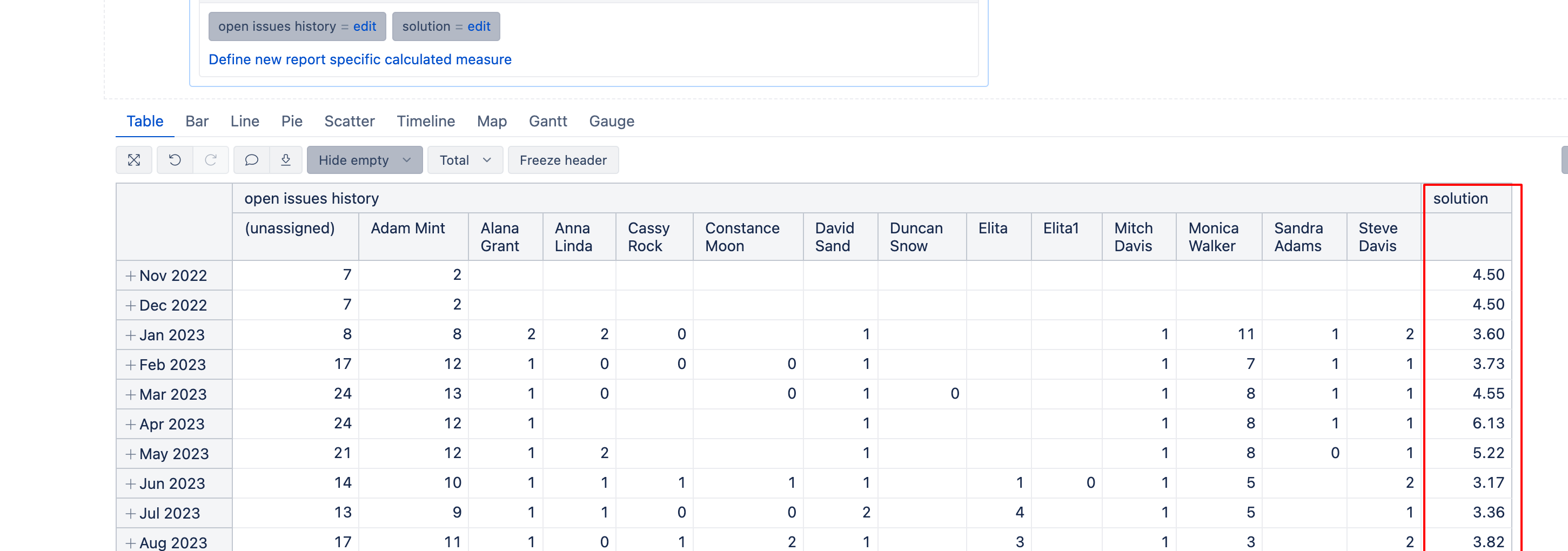This screenshot has width=1568, height=551.
Task: Click the 5.22 solution value
Action: (1488, 453)
